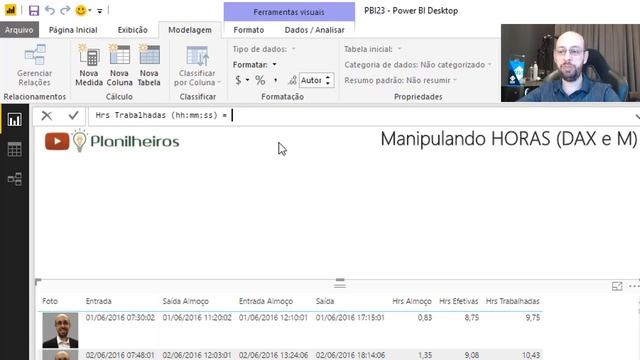
Task: Sort by Hrs Trabalhadas column header
Action: (512, 301)
